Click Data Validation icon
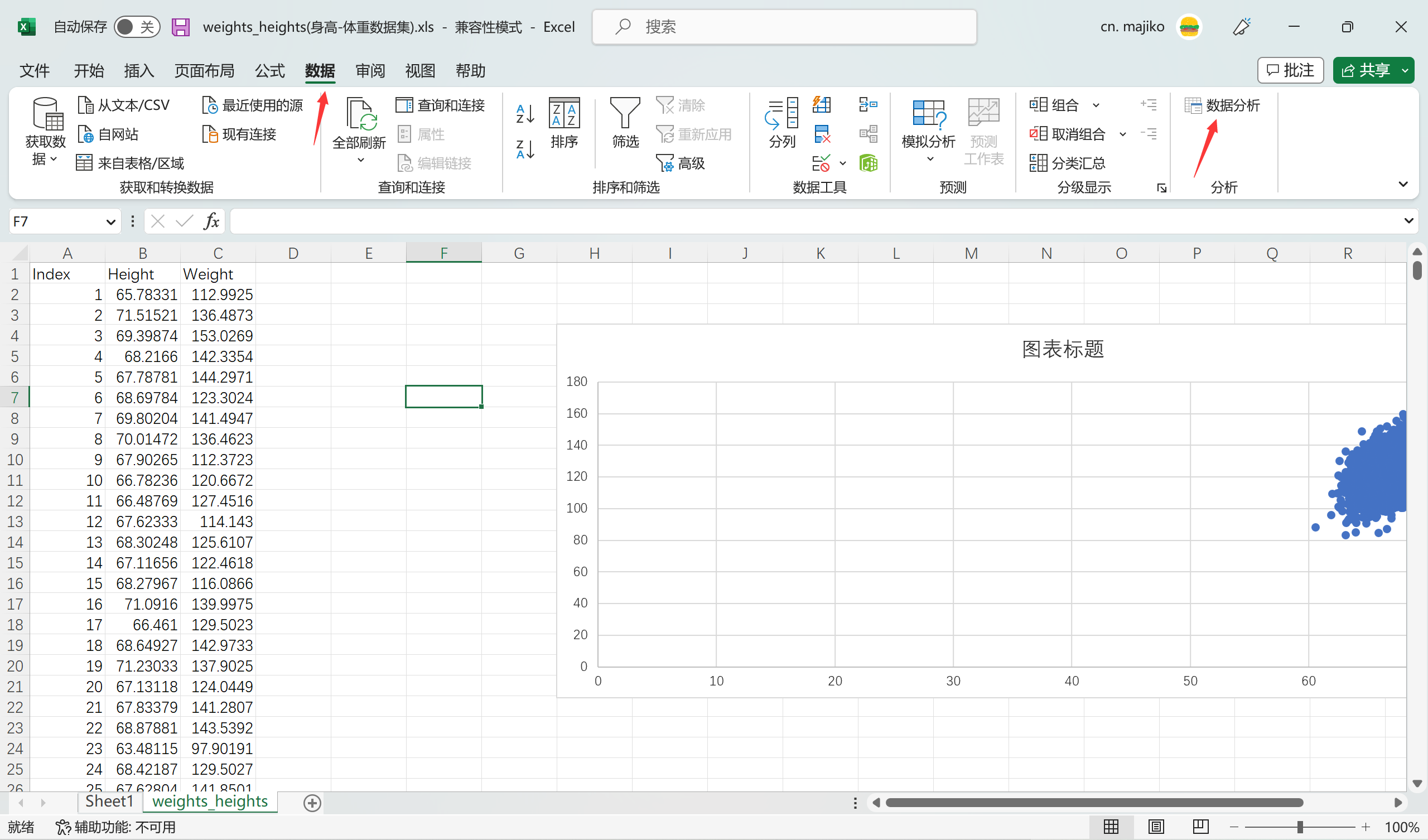 point(821,163)
